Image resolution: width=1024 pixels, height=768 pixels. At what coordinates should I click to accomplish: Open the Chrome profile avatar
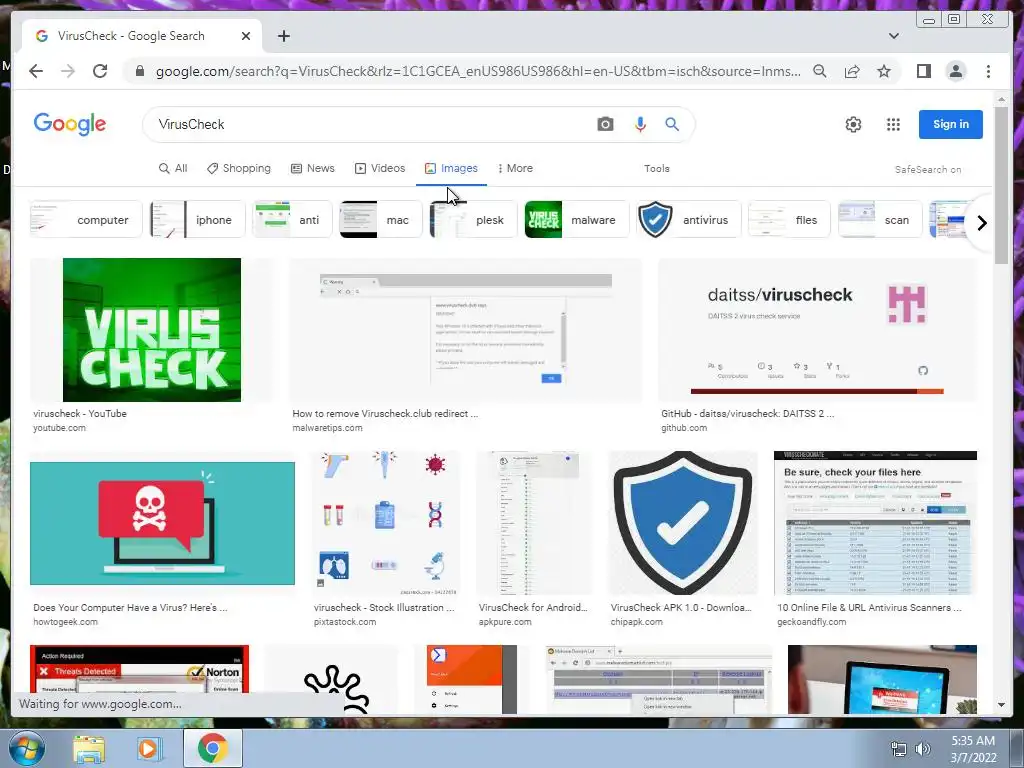click(955, 71)
